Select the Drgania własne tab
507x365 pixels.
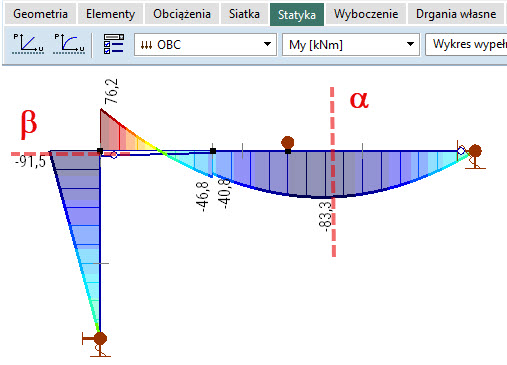(x=456, y=14)
